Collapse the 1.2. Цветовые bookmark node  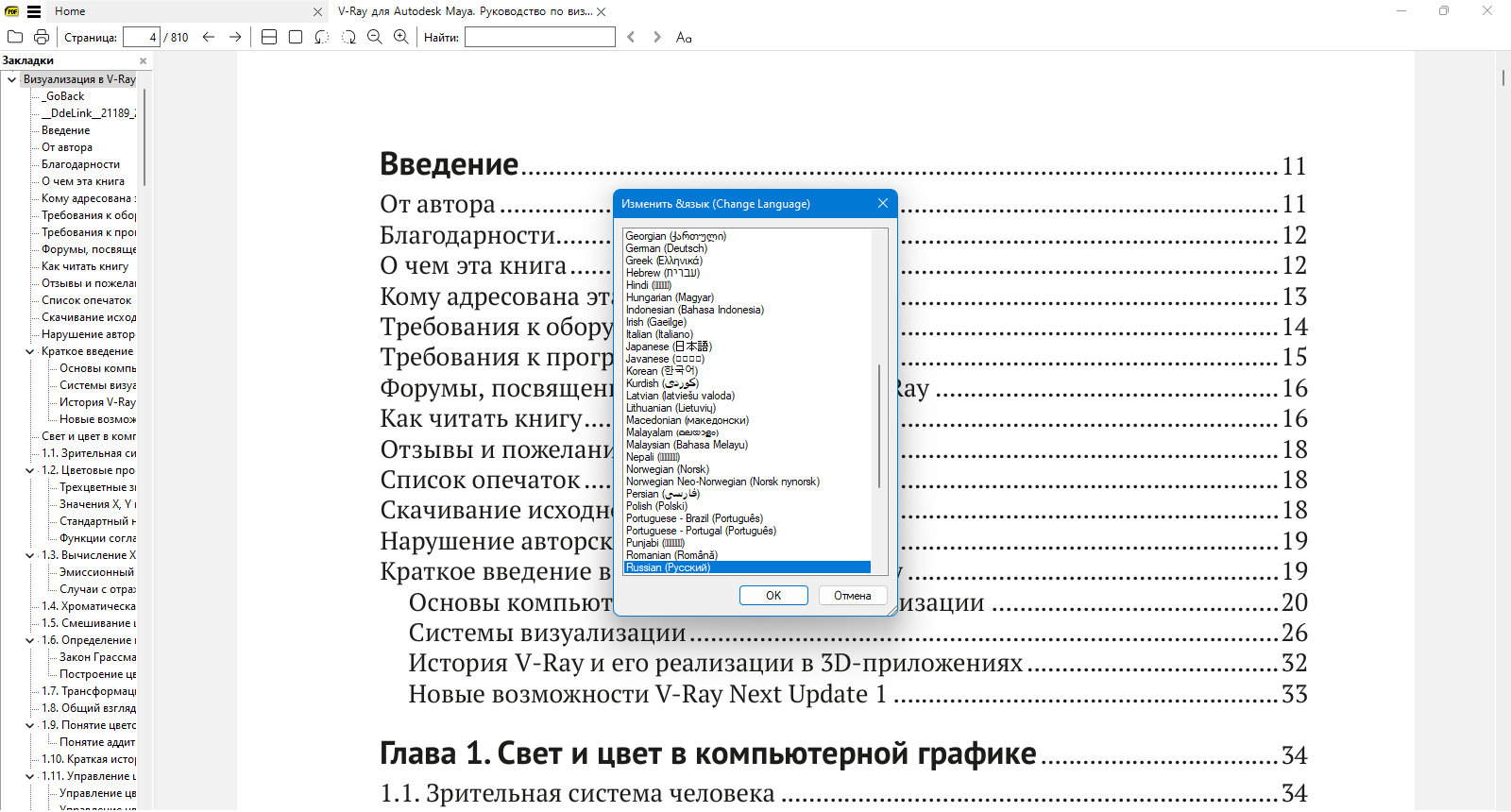click(30, 470)
